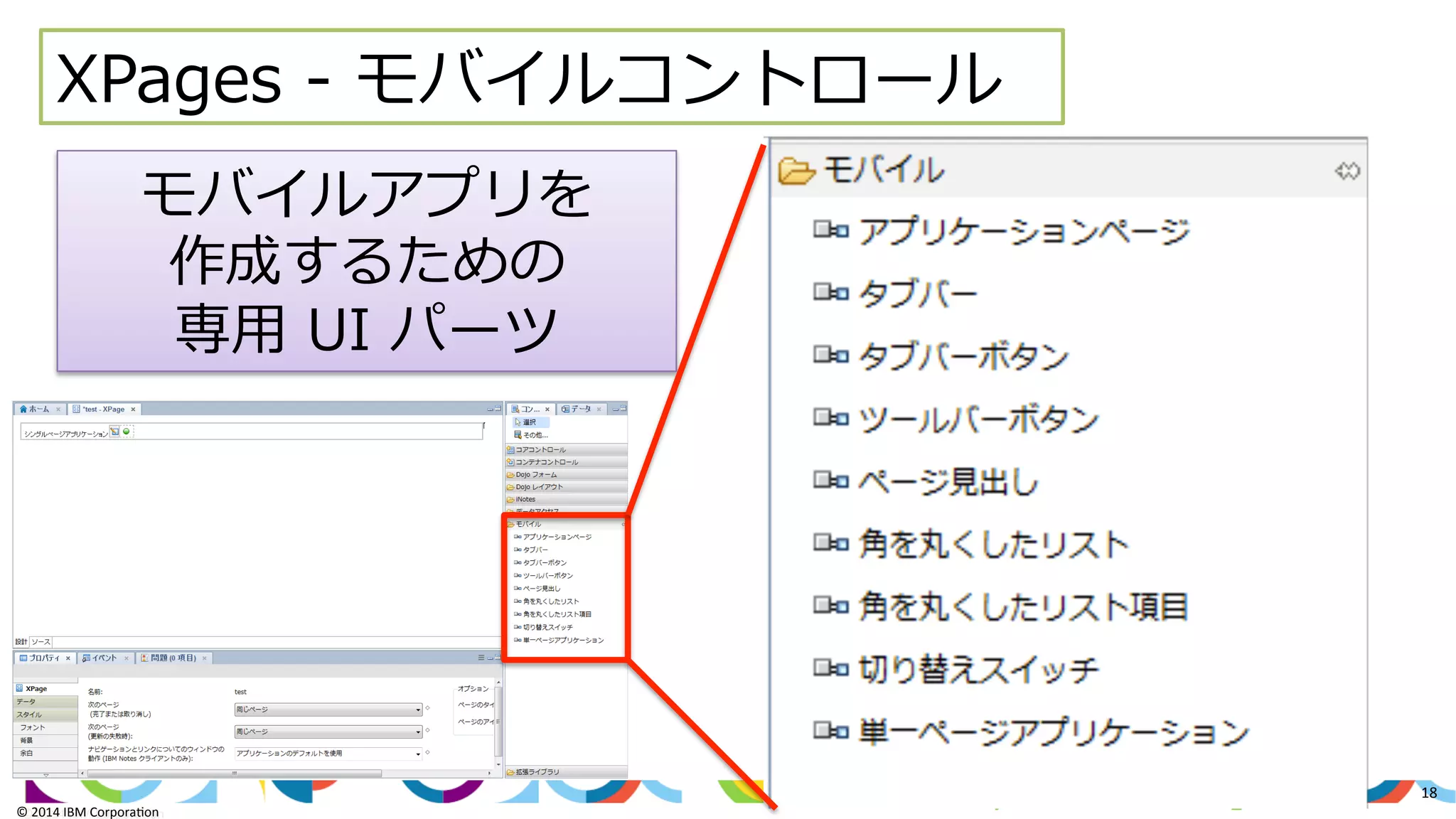Switch to the 設計 view tab
Image resolution: width=1456 pixels, height=819 pixels.
pyautogui.click(x=21, y=641)
